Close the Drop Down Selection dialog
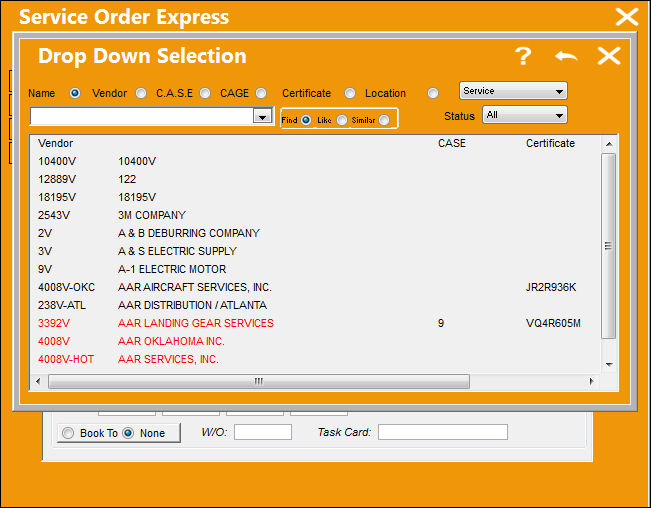The height and width of the screenshot is (508, 651). click(609, 56)
